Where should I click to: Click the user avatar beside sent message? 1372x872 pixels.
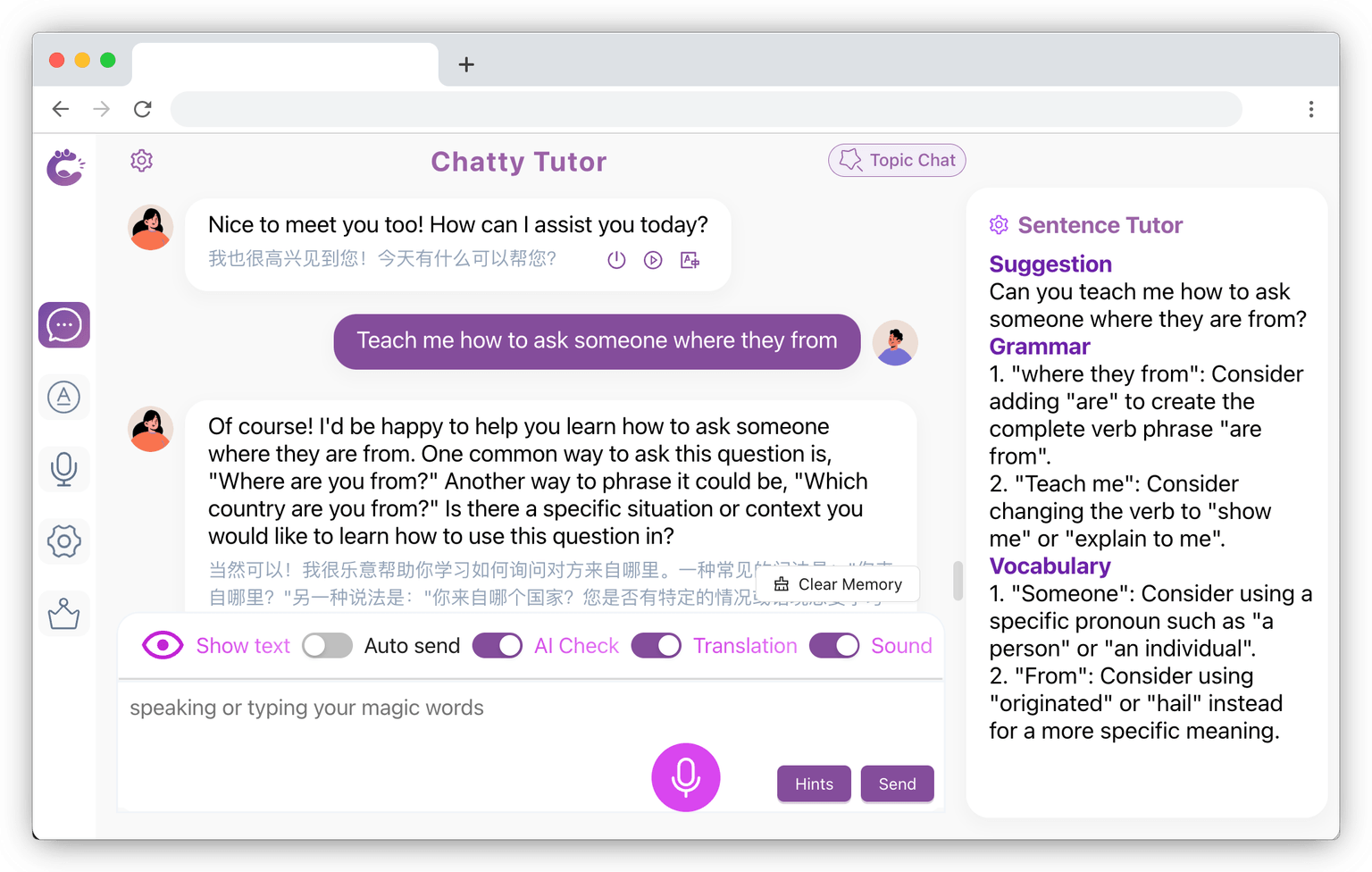(x=895, y=343)
